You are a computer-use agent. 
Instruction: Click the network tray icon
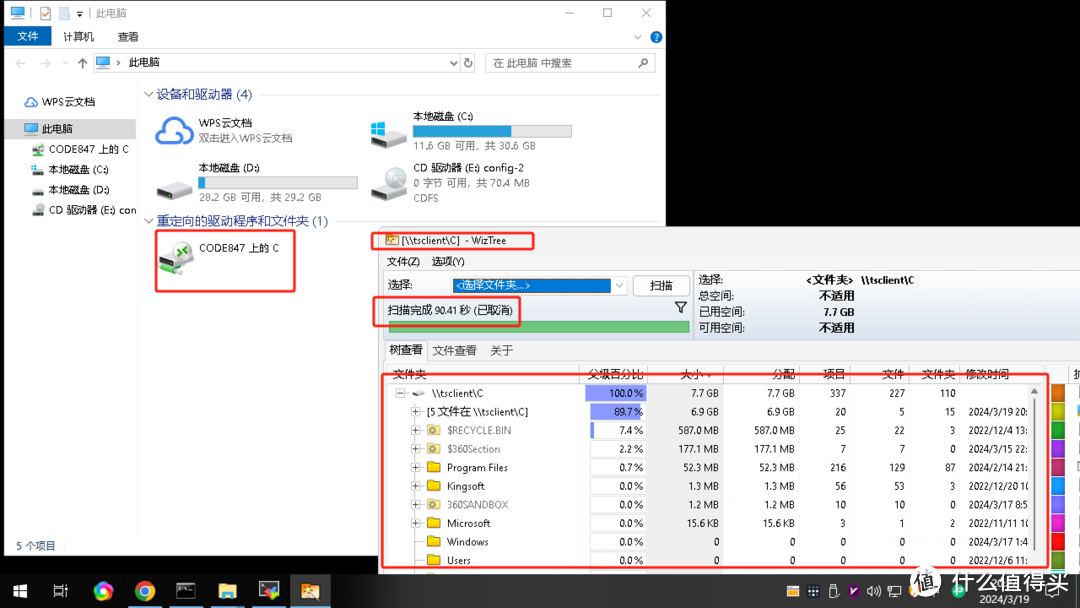pos(895,591)
